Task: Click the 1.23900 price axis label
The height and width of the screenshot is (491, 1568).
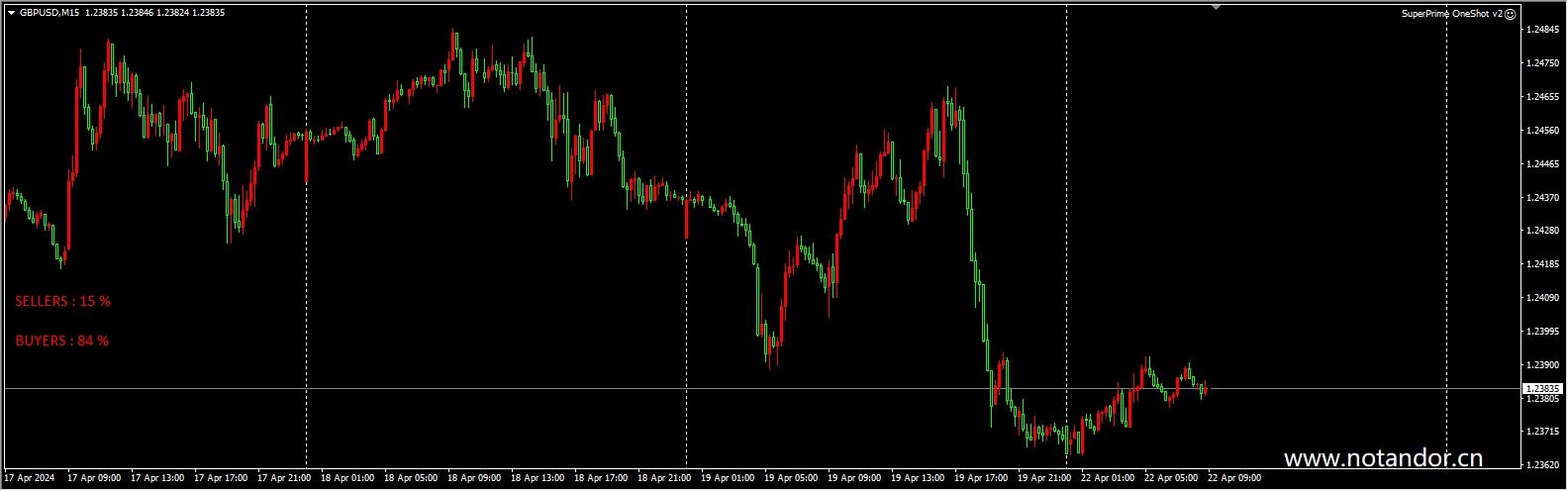Action: click(1542, 365)
